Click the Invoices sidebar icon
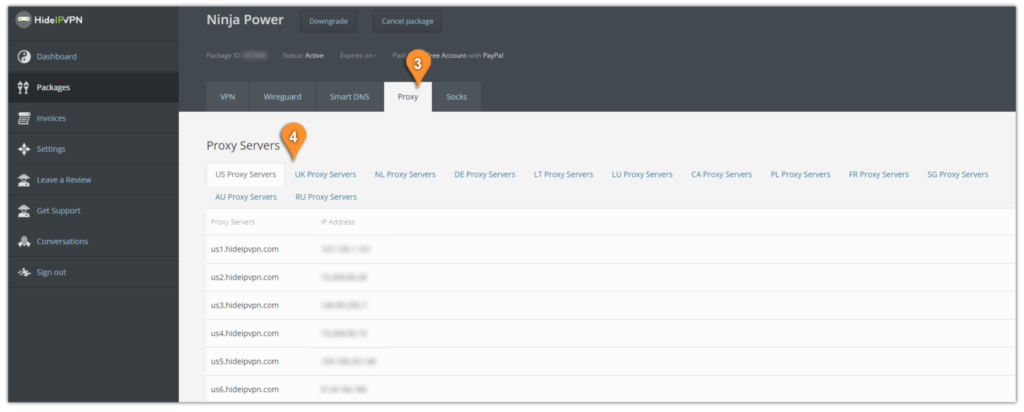The height and width of the screenshot is (412, 1024). pyautogui.click(x=24, y=118)
